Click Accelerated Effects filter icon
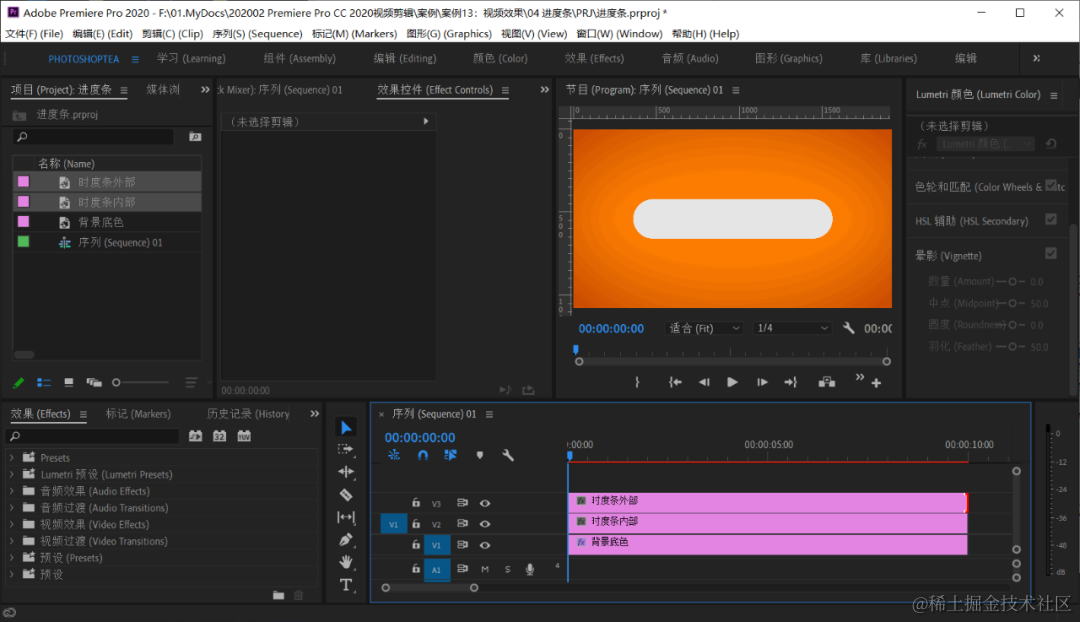Image resolution: width=1080 pixels, height=622 pixels. (196, 436)
